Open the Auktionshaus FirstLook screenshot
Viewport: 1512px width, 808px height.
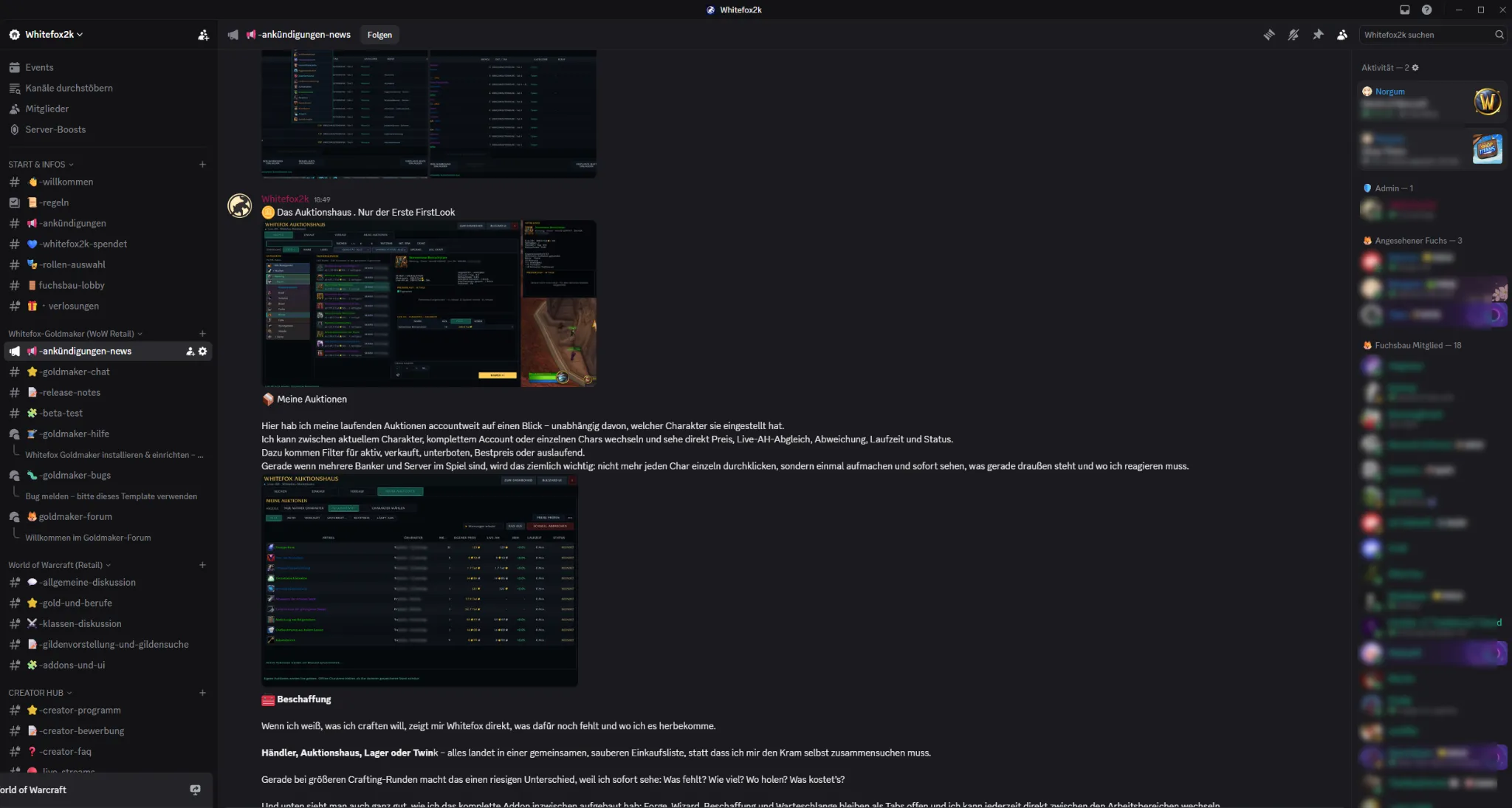pos(429,304)
